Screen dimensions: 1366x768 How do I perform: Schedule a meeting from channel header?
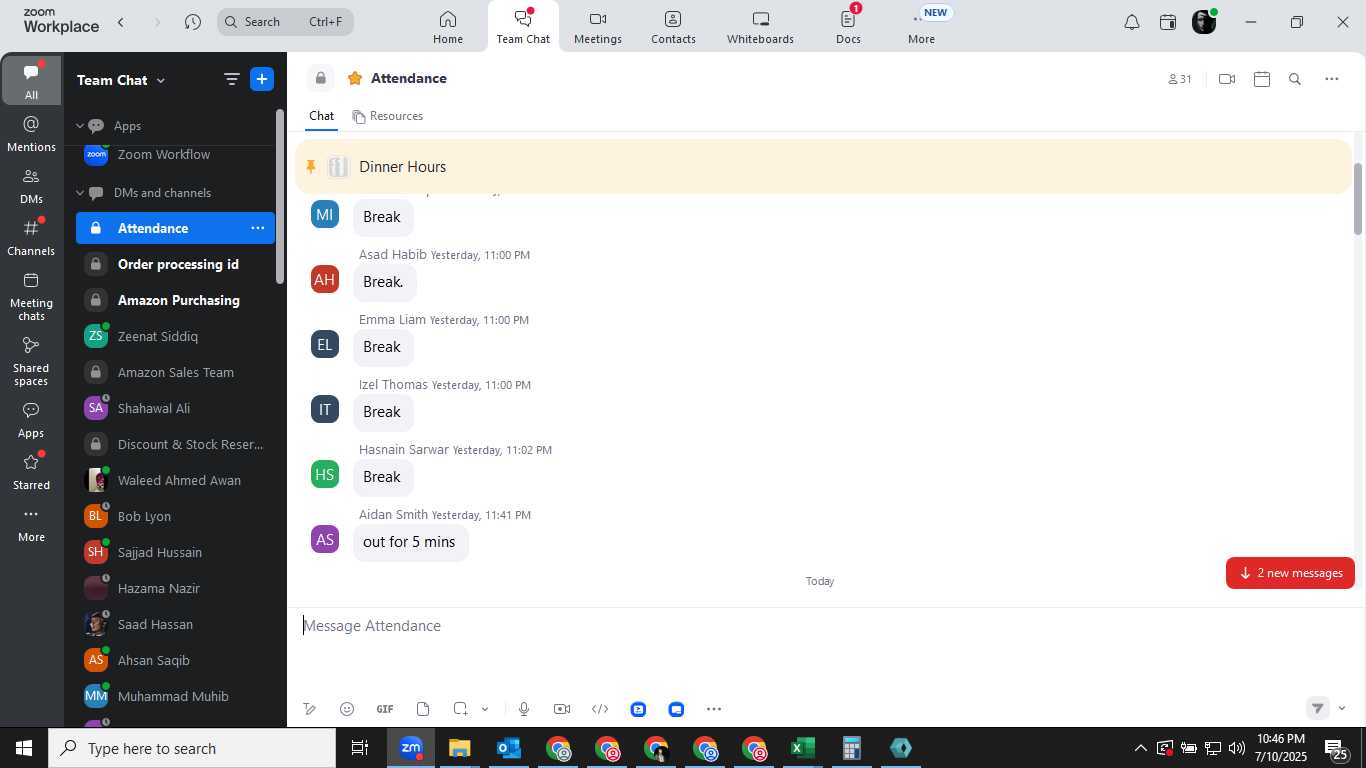click(1262, 79)
